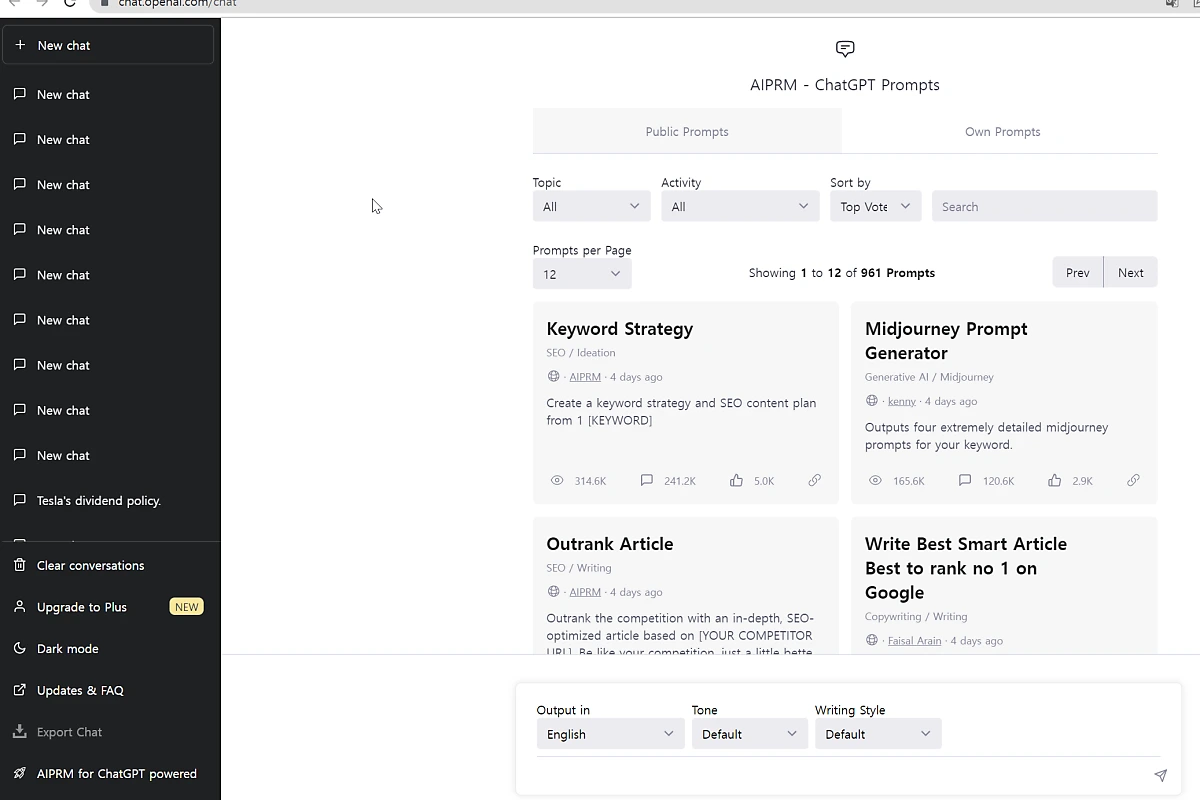Image resolution: width=1200 pixels, height=800 pixels.
Task: Click thumbs-up icon on Midjourney Prompt Generator card
Action: pos(1054,480)
